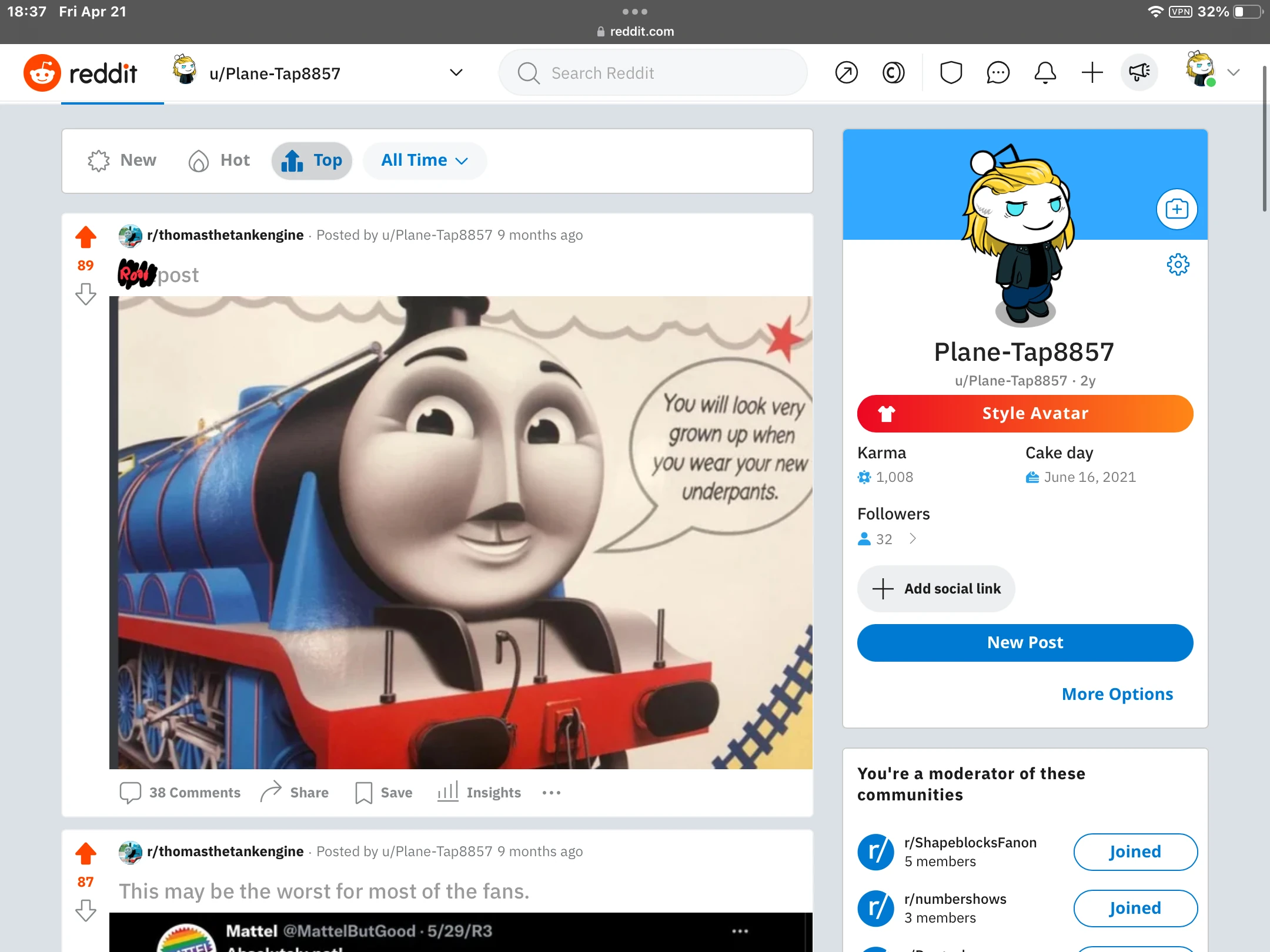Open the All Time sorting dropdown

424,160
